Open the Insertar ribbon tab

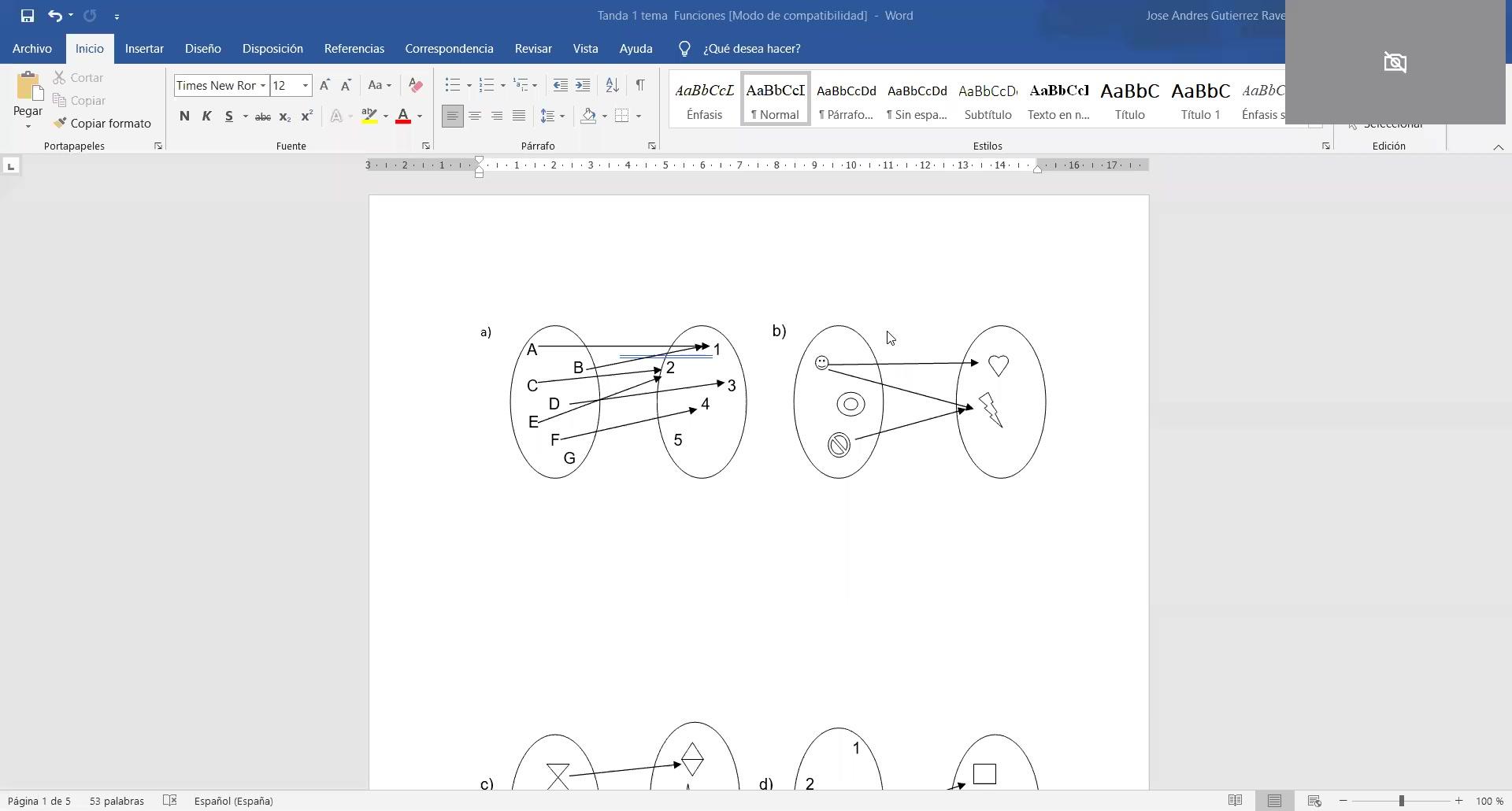(x=144, y=49)
